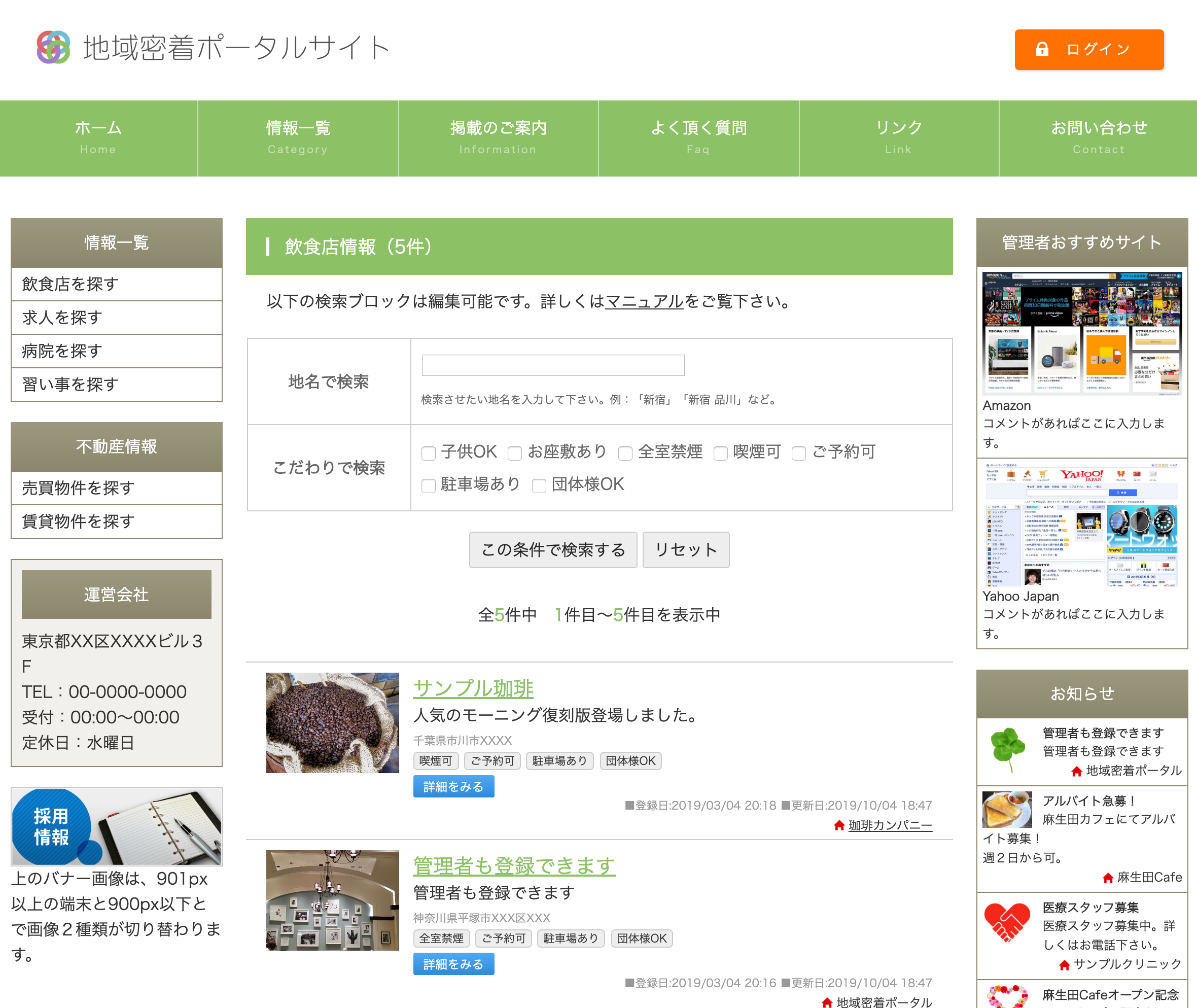Toggle the 全室禁煙 checkbox
The height and width of the screenshot is (1008, 1197).
pyautogui.click(x=626, y=453)
